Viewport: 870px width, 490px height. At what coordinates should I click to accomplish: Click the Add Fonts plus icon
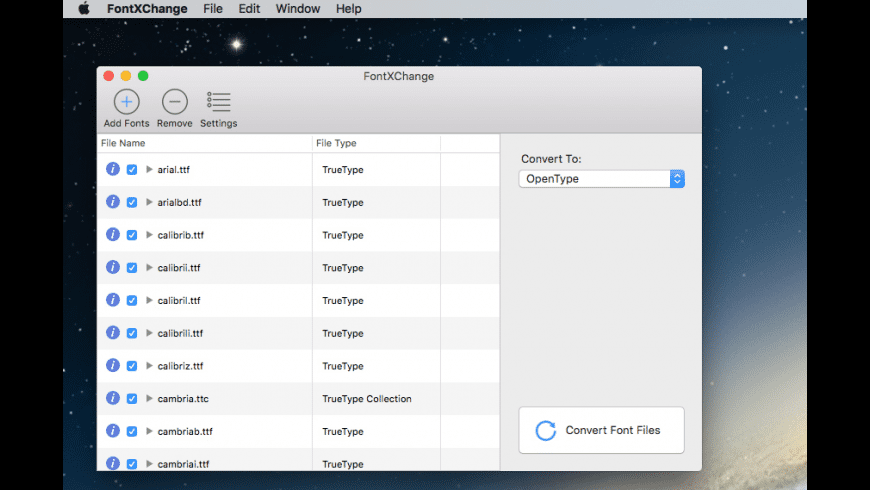(x=126, y=102)
